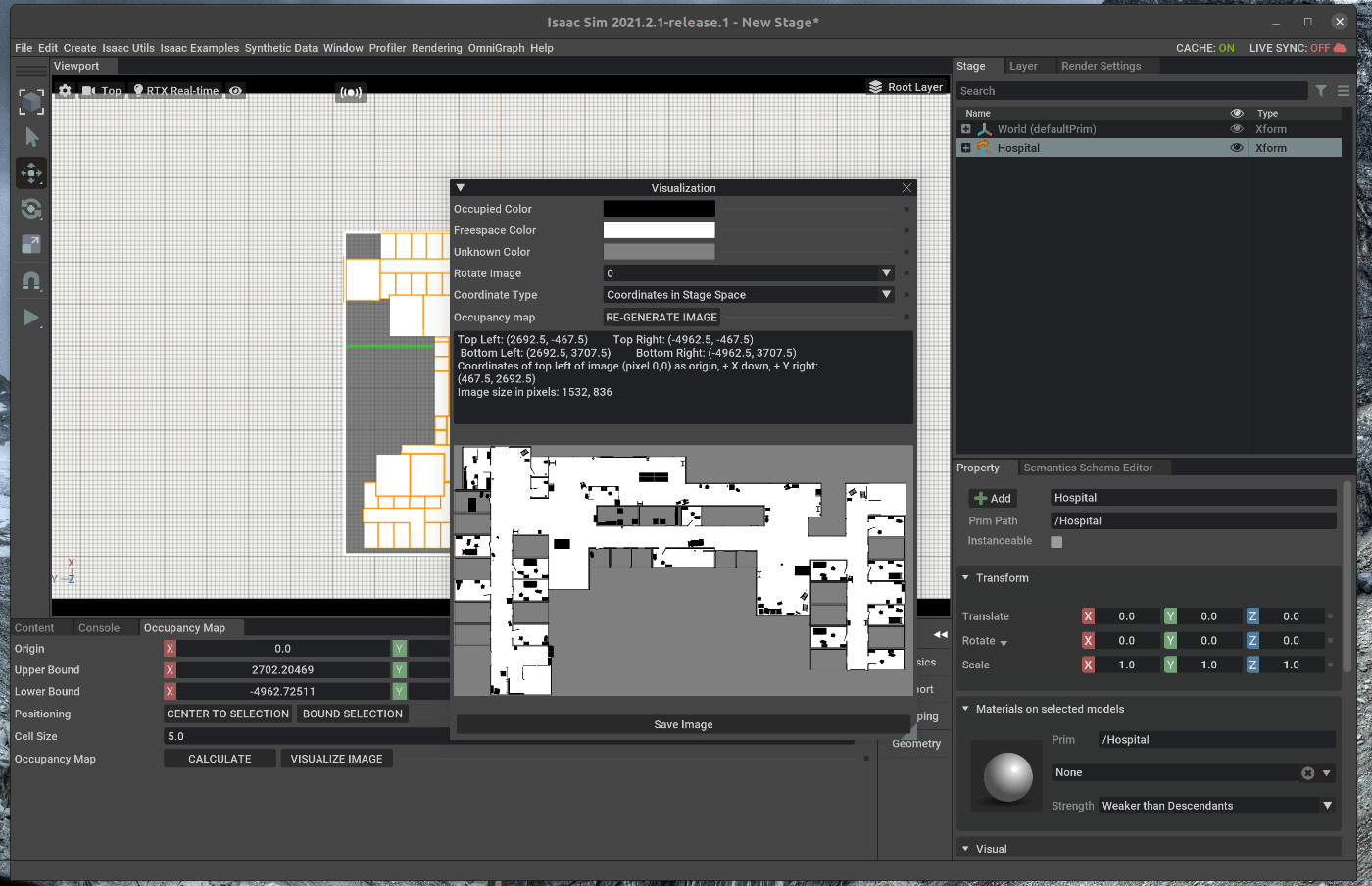This screenshot has height=886, width=1372.
Task: Click the material sphere preview thumbnail
Action: click(x=1007, y=776)
